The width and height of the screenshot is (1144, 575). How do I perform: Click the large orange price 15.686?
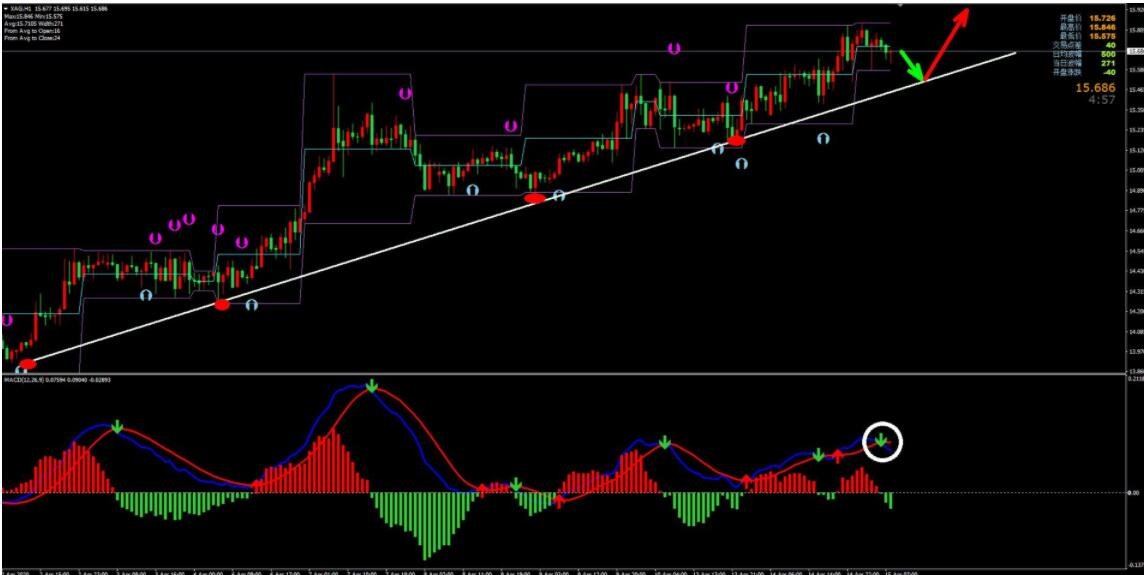[x=1095, y=88]
